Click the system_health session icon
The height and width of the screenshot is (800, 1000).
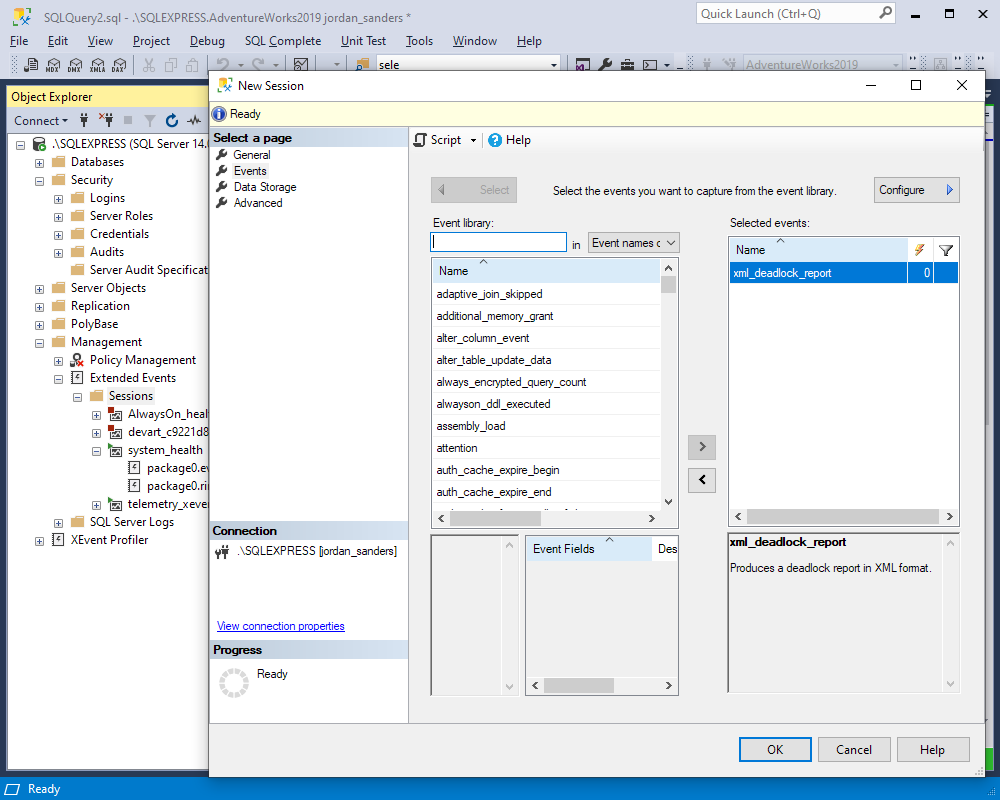[115, 450]
